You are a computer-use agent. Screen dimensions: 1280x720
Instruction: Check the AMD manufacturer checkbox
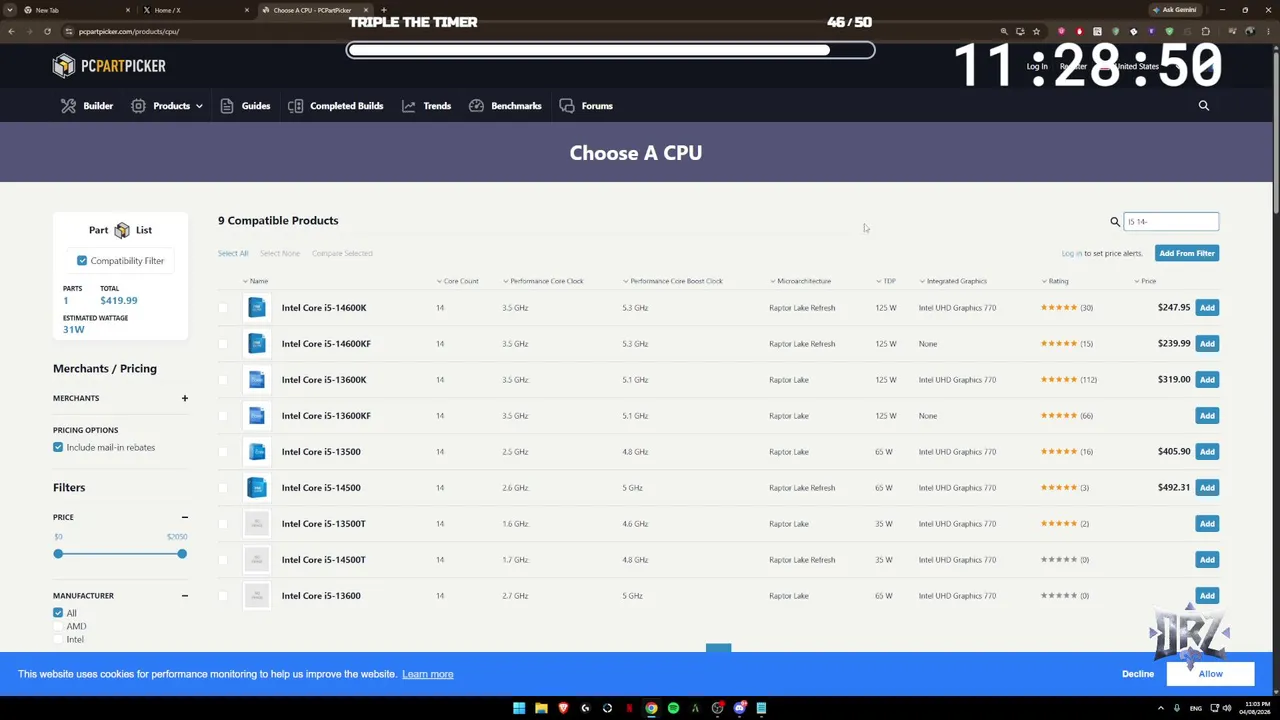(58, 626)
